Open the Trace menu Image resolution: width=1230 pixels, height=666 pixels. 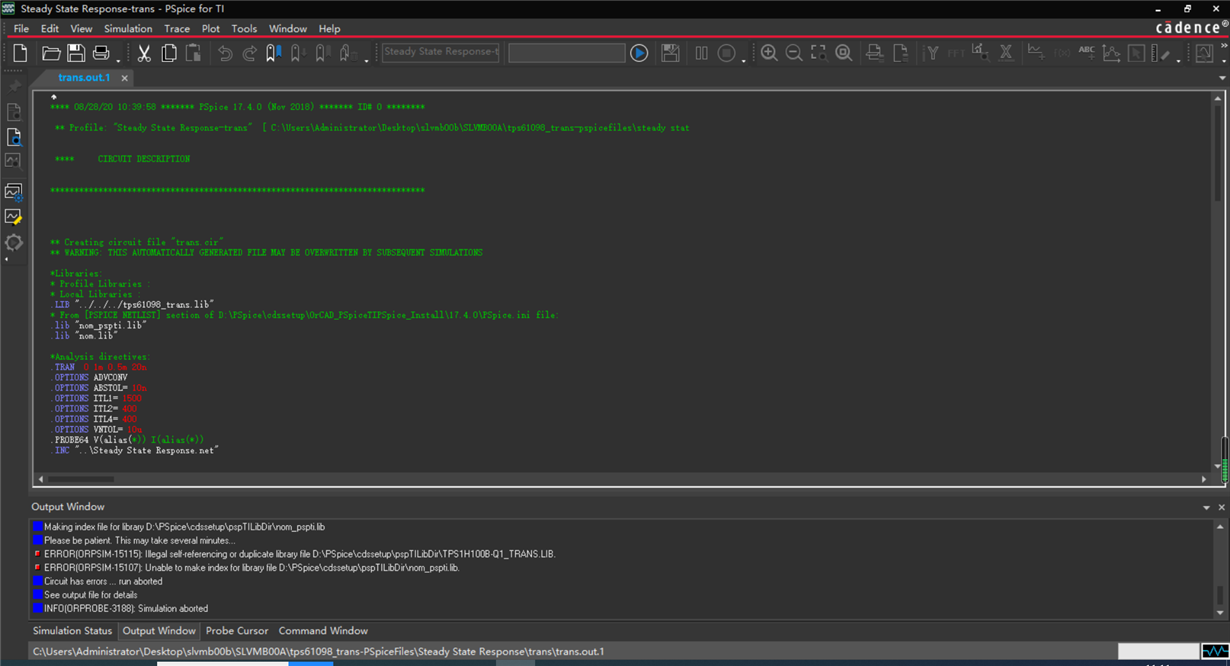pos(177,28)
